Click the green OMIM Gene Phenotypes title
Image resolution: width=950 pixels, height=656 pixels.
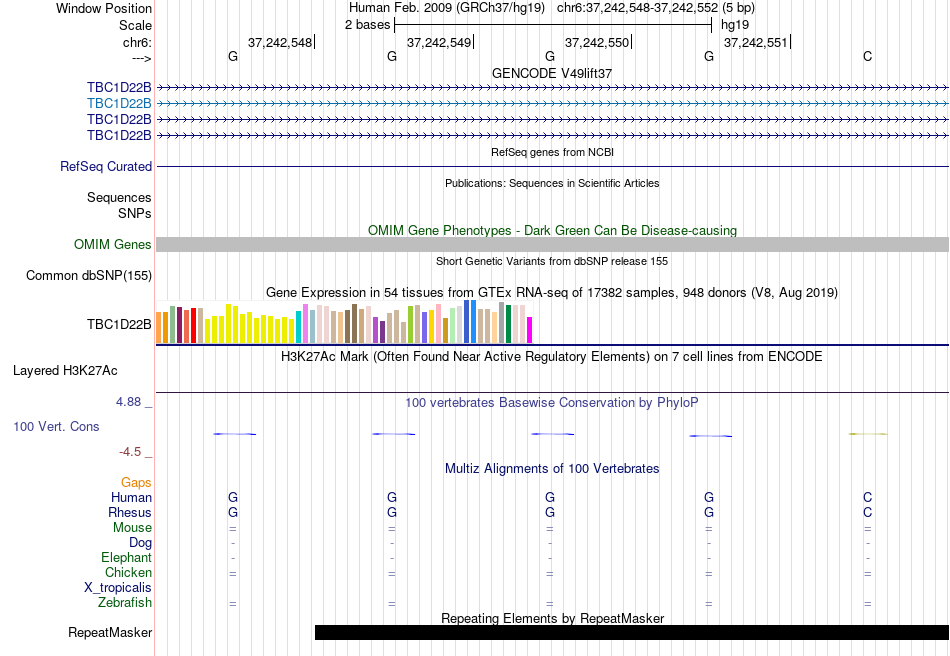552,230
